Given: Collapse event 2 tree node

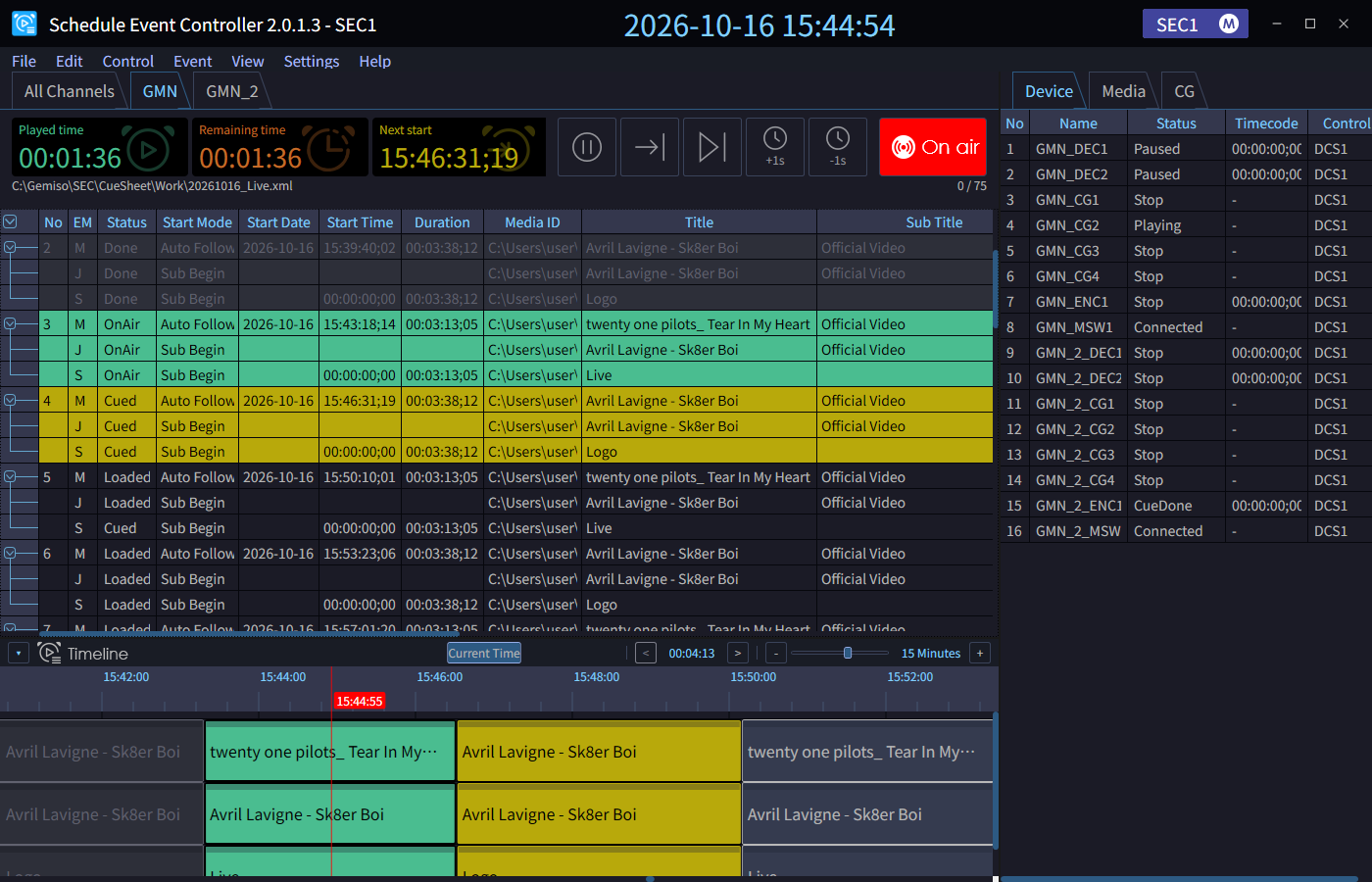Looking at the screenshot, I should pyautogui.click(x=10, y=248).
